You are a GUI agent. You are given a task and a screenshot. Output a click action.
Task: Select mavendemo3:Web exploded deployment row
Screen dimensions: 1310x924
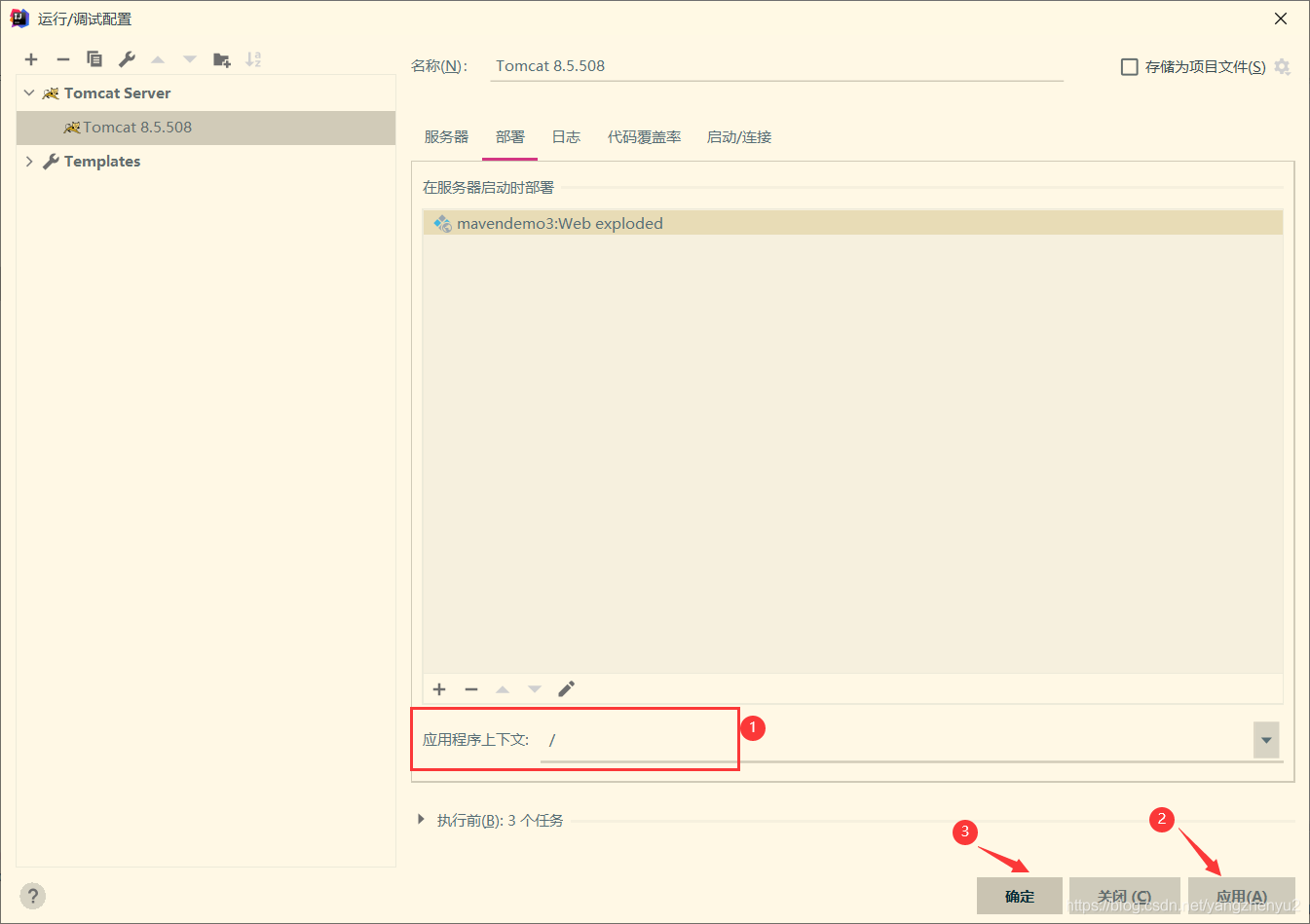click(x=852, y=223)
